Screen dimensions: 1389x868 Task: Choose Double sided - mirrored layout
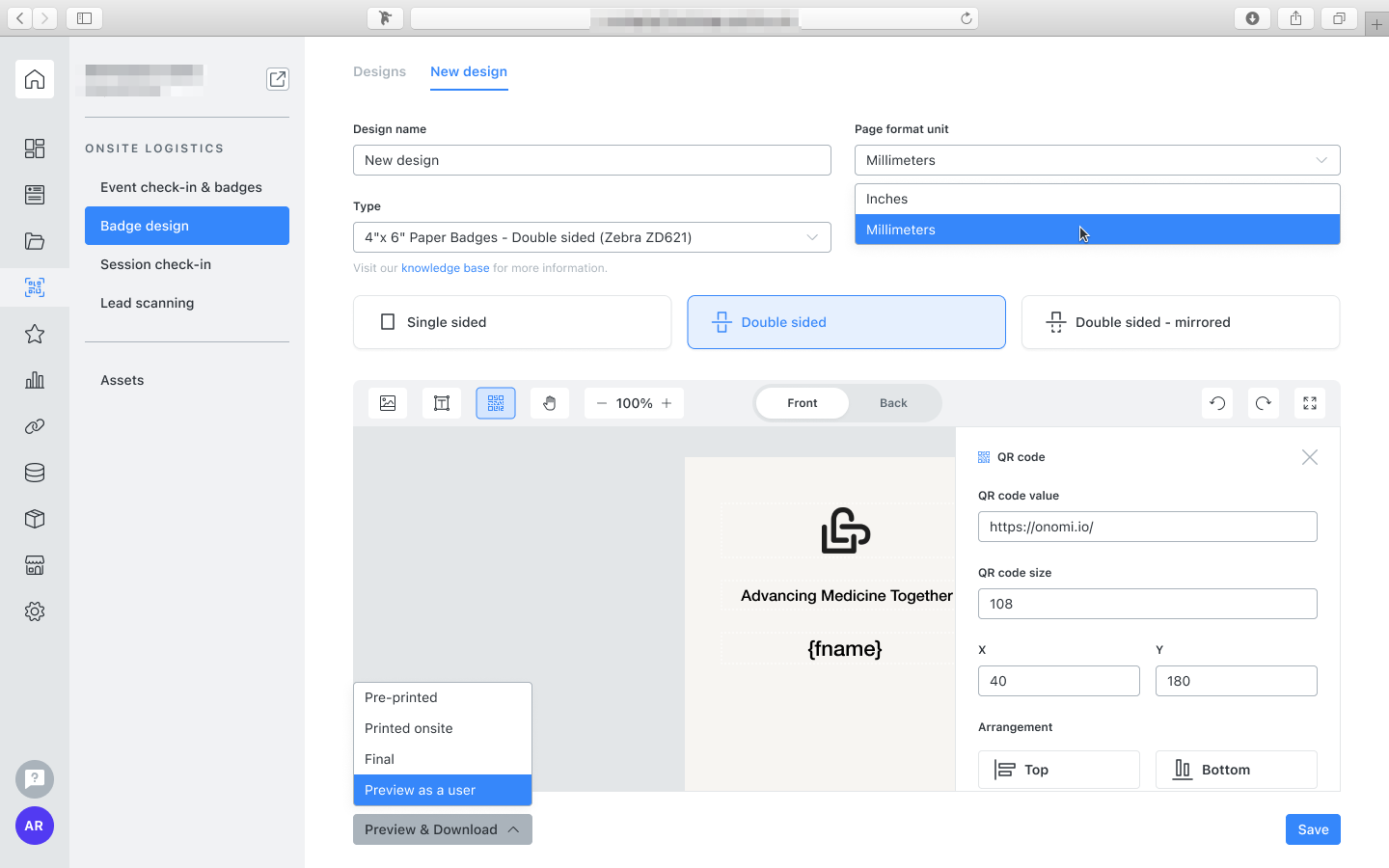(1181, 322)
